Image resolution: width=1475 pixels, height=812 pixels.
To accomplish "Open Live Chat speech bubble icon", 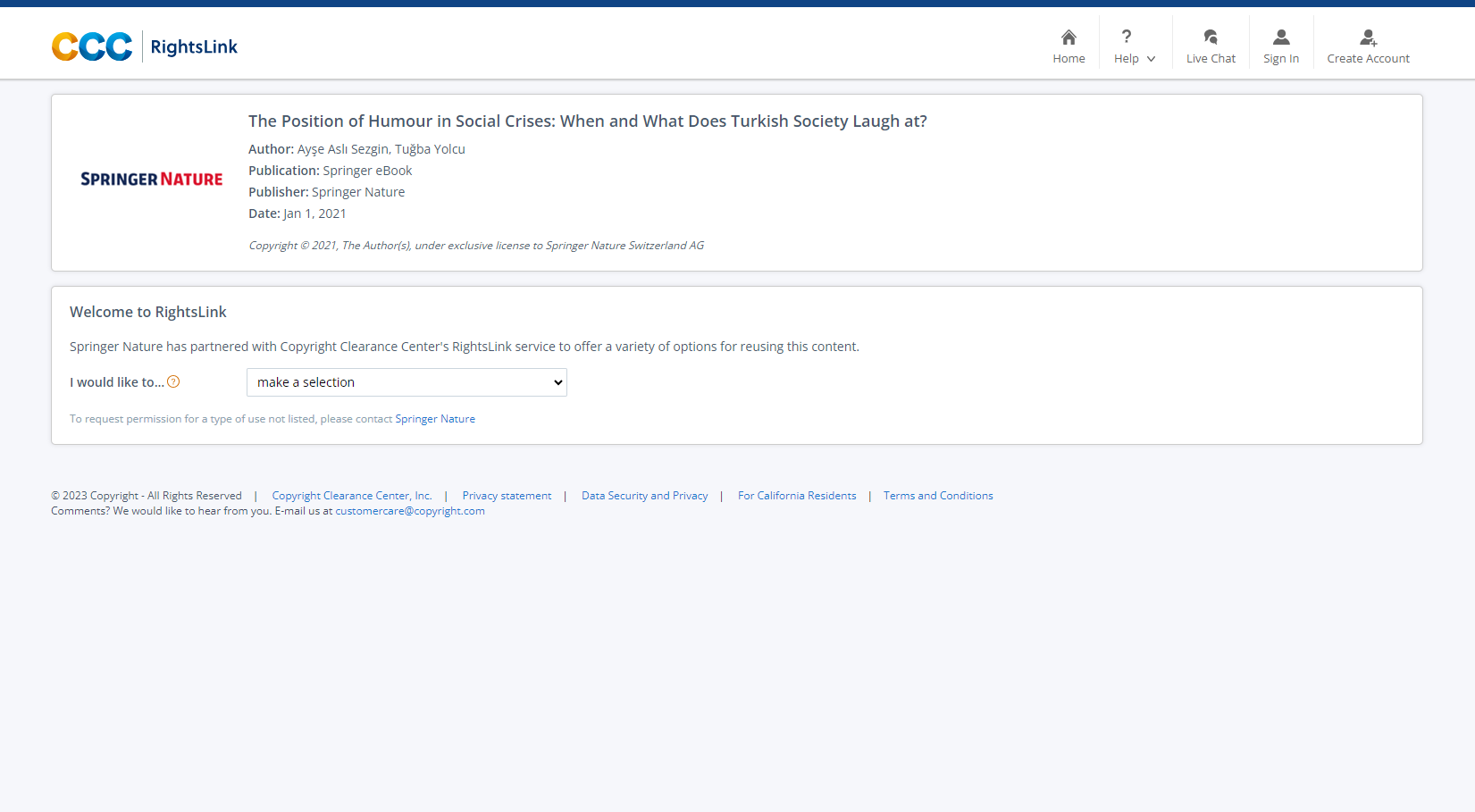I will tap(1211, 37).
